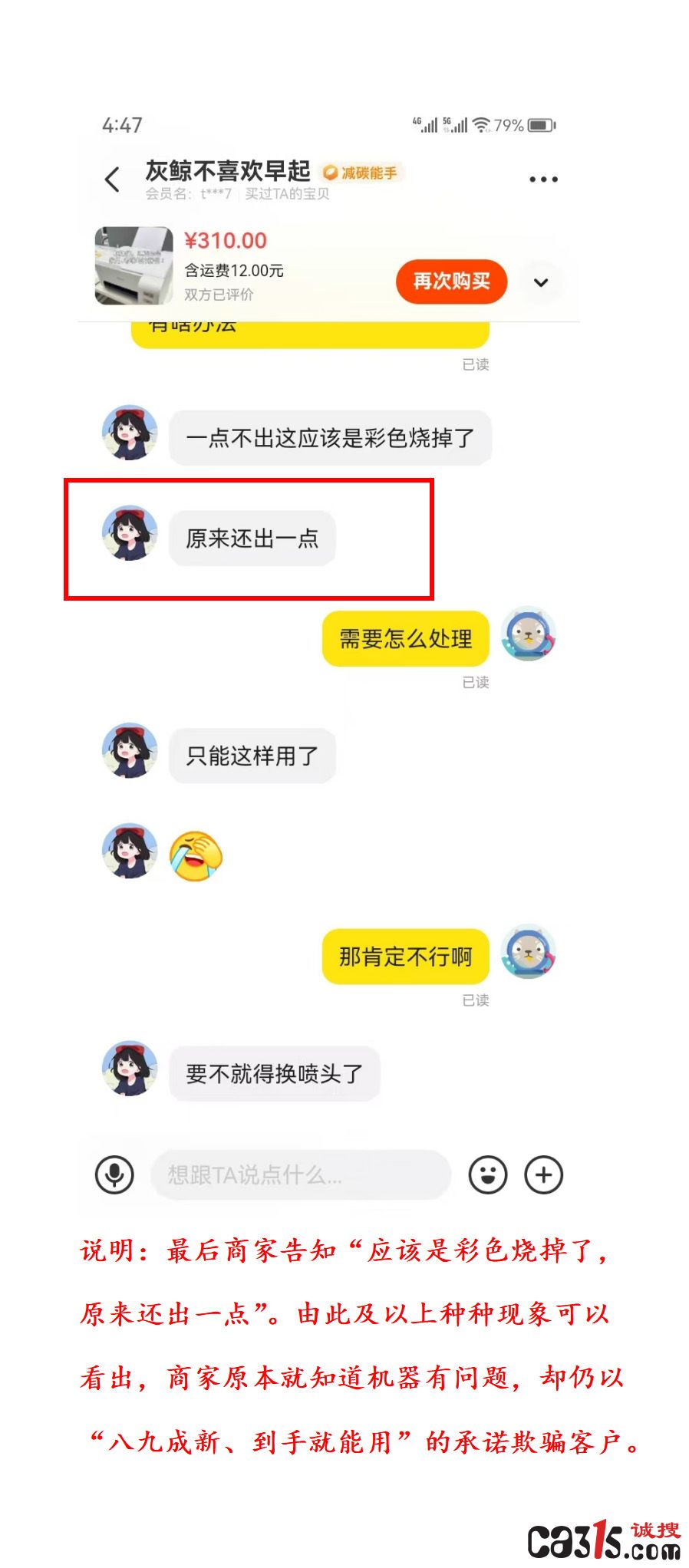Tap the crying laughing emoji message
This screenshot has height=1568, width=689.
pos(196,855)
